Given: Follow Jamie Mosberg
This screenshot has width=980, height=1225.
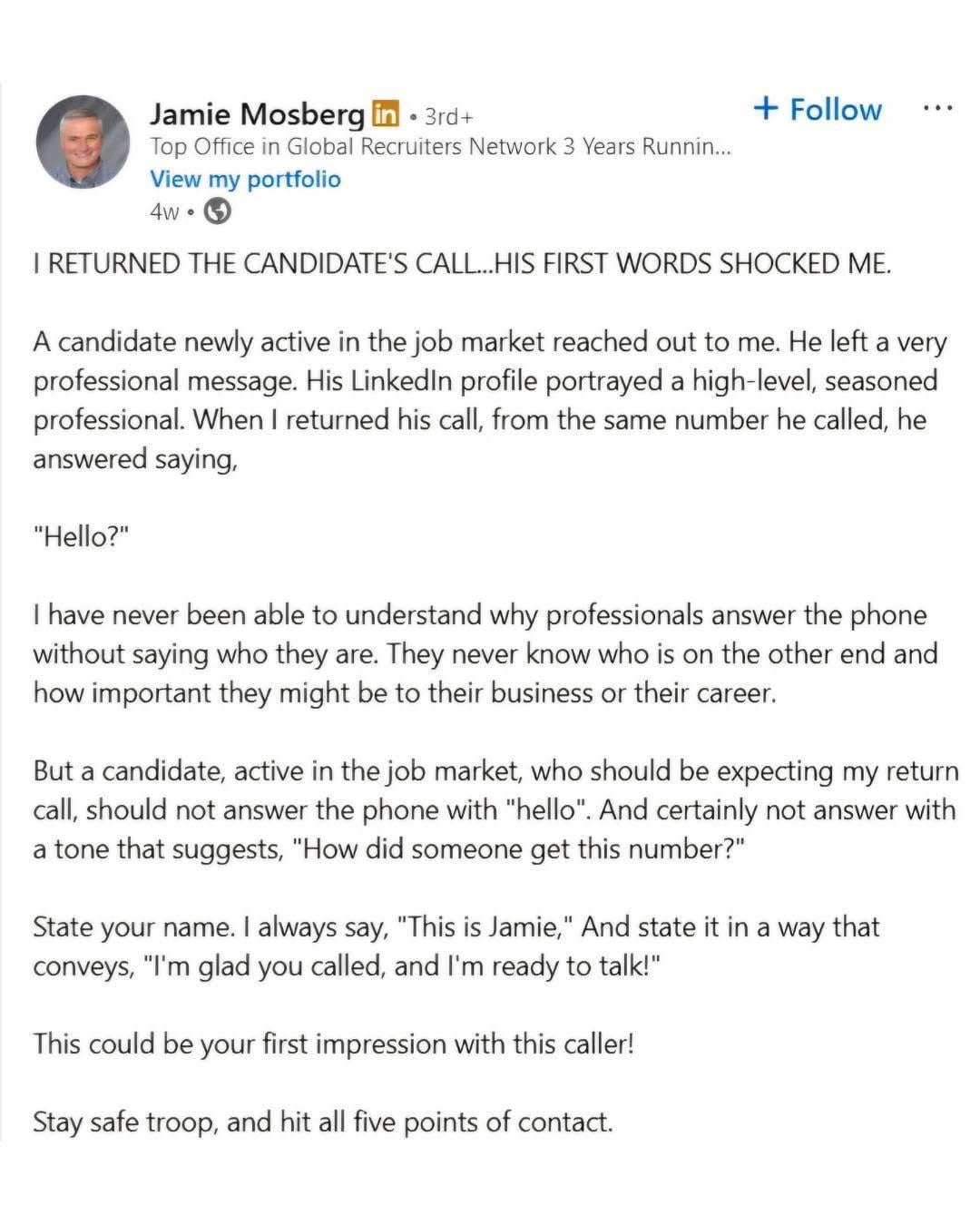Looking at the screenshot, I should (835, 110).
